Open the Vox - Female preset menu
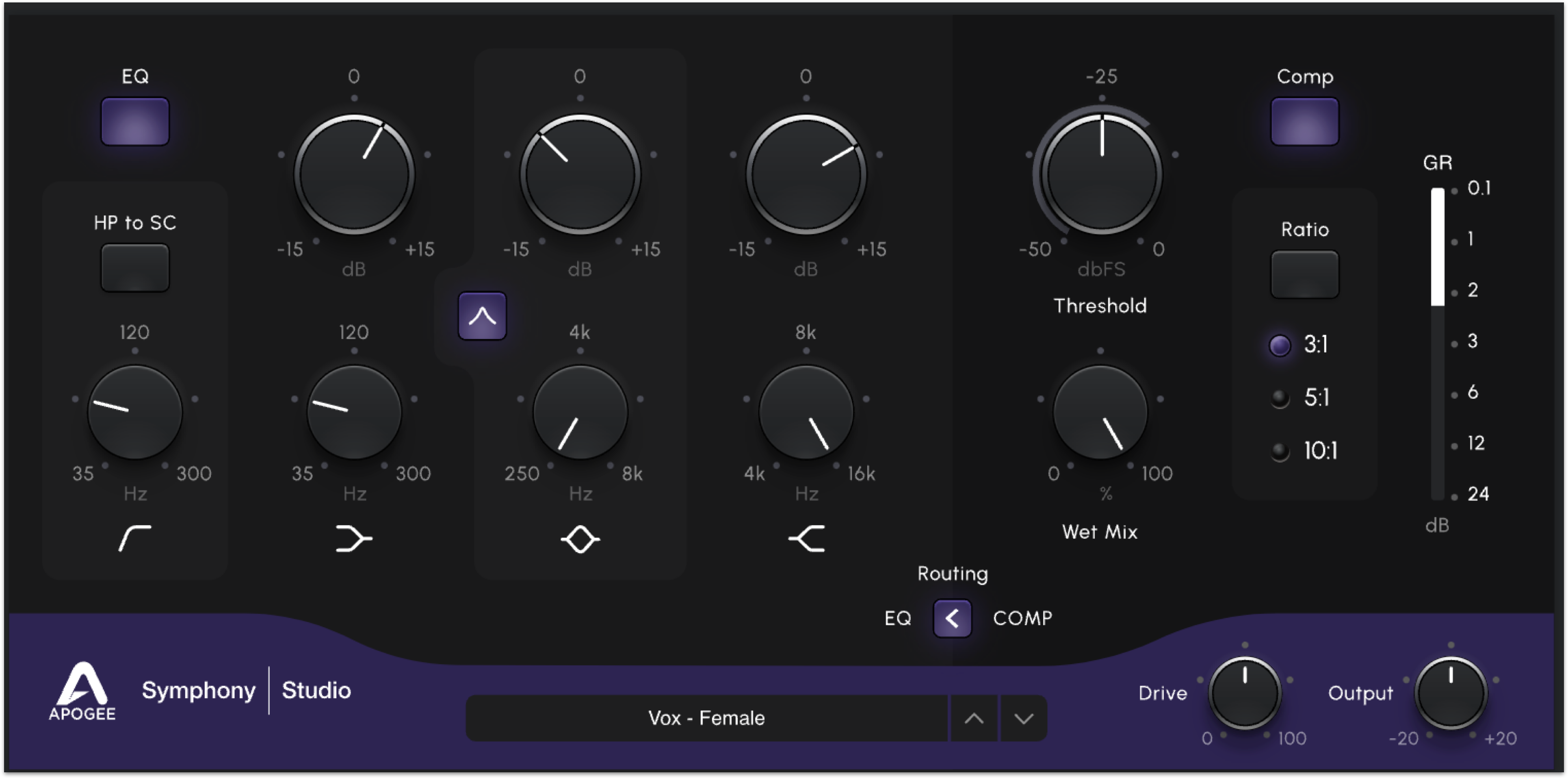 point(706,718)
